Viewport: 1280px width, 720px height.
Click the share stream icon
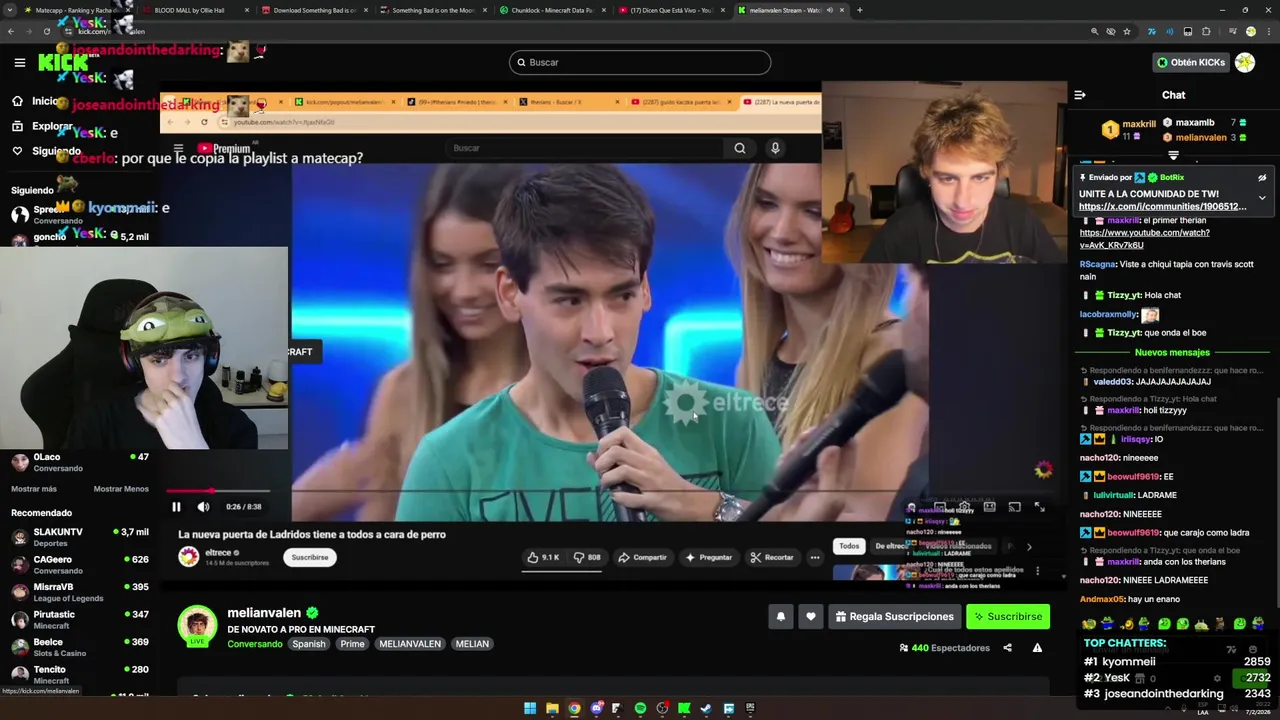coord(1007,648)
